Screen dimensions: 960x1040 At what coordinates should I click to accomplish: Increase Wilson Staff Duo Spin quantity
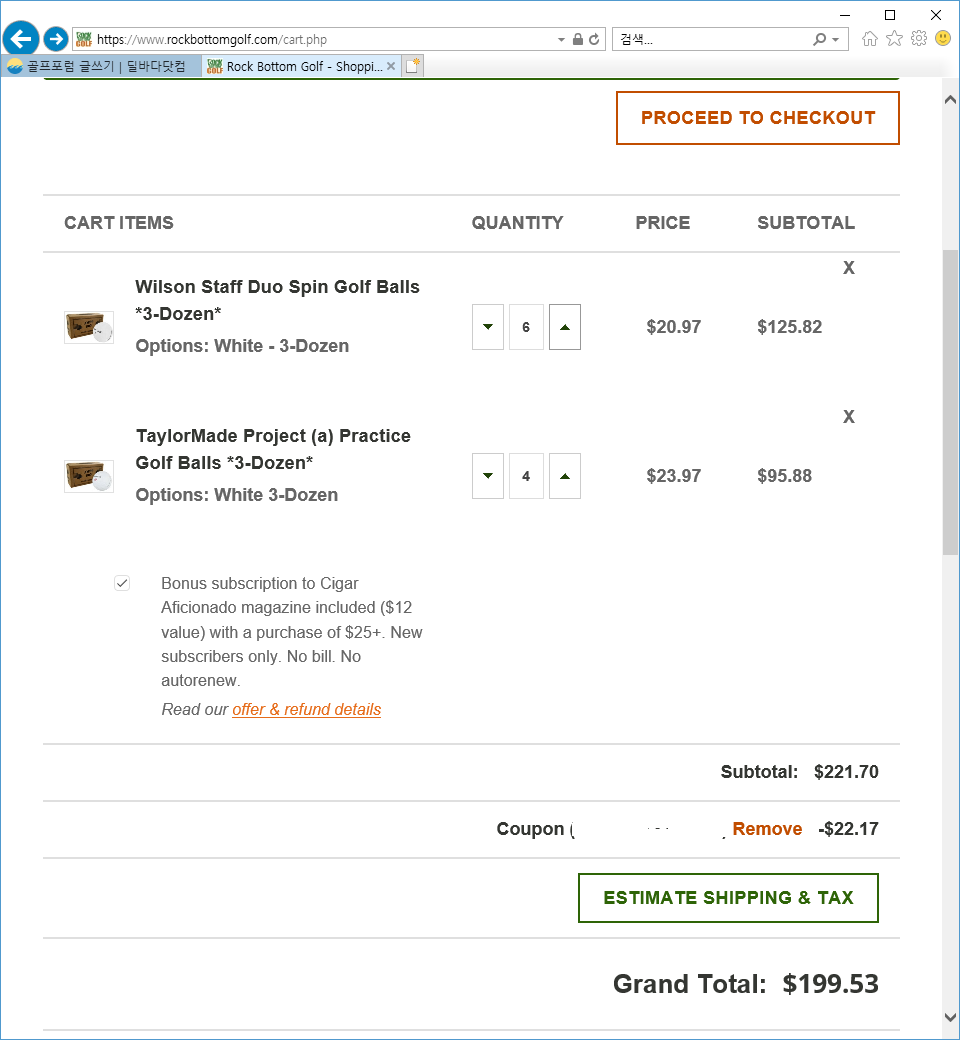coord(565,327)
